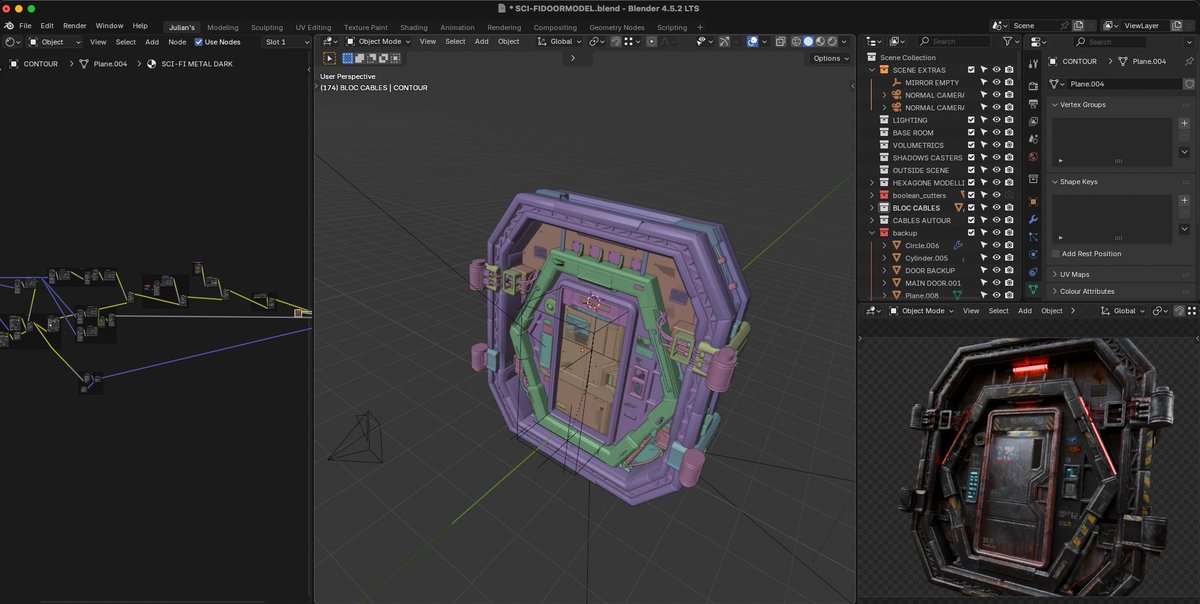1200x604 pixels.
Task: Open the Slot 1 material slot dropdown
Action: click(x=286, y=42)
